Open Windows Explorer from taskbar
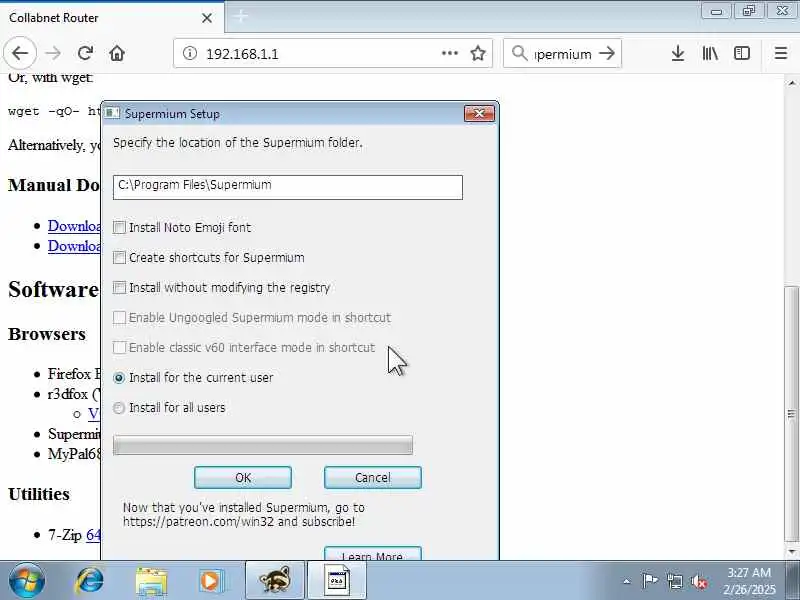The width and height of the screenshot is (800, 600). (151, 581)
